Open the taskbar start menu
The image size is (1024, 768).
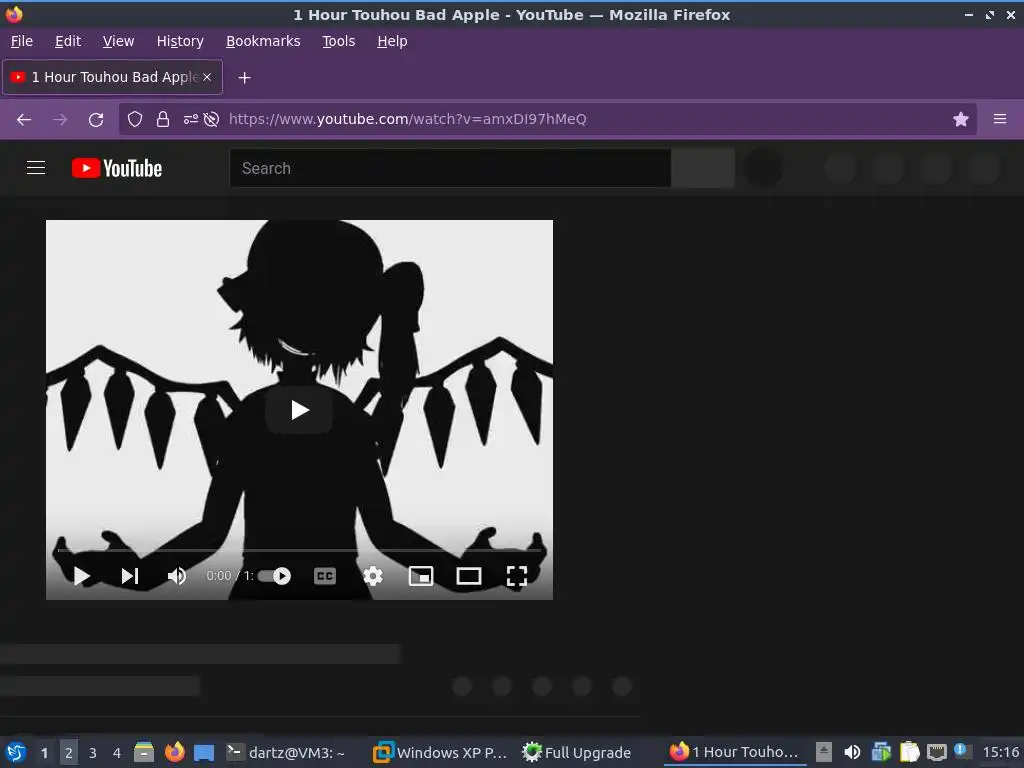[x=16, y=752]
